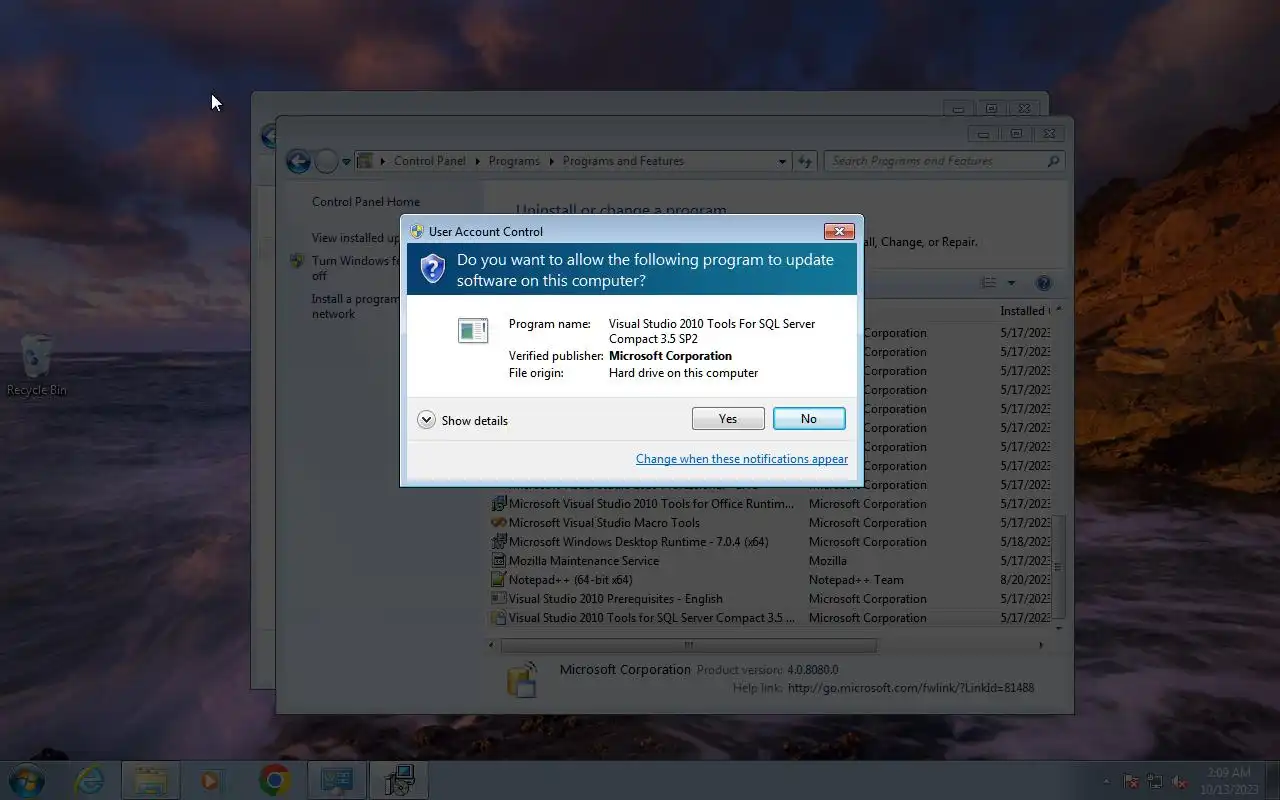Select Microsoft Windows Desktop Runtime 7.0.4 row
The image size is (1280, 800).
770,542
